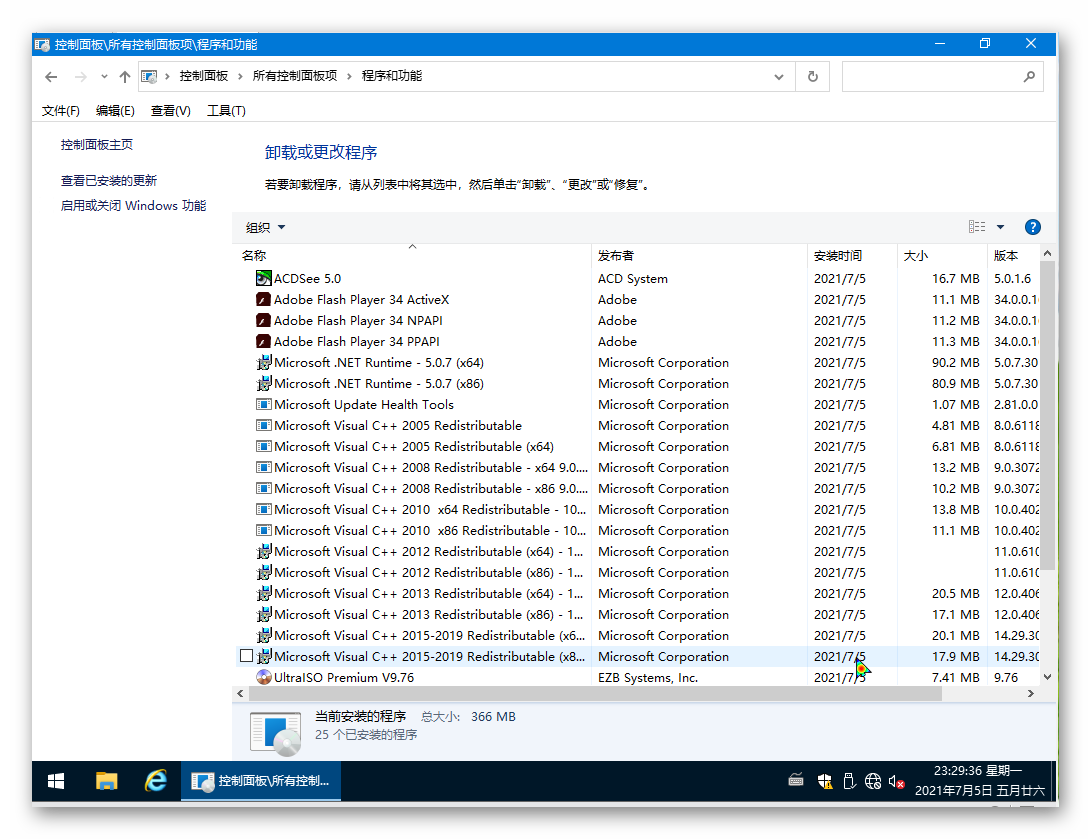The image size is (1091, 839).
Task: Click the vertical scrollbar down arrow
Action: (1047, 677)
